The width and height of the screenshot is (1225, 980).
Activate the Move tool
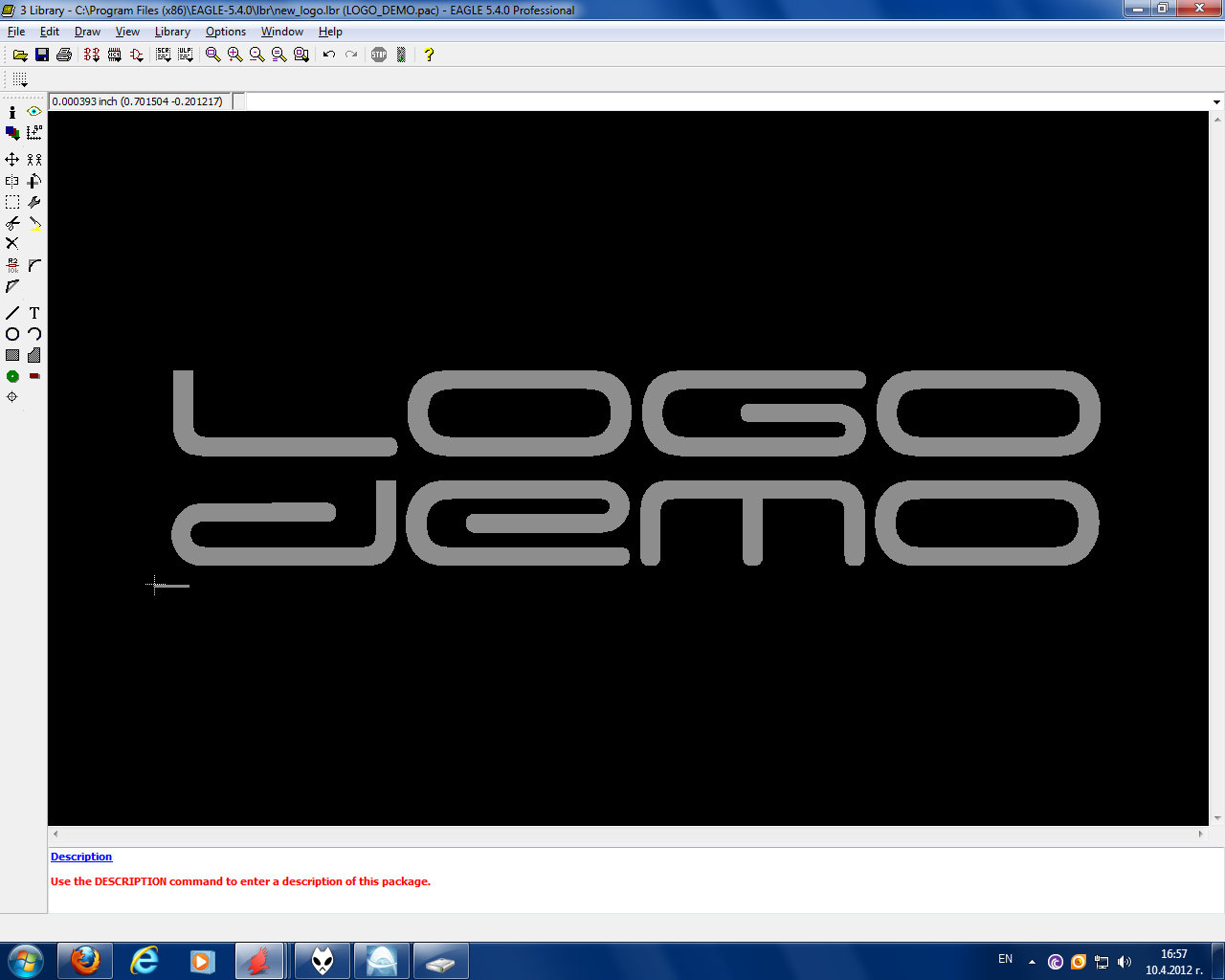(11, 160)
